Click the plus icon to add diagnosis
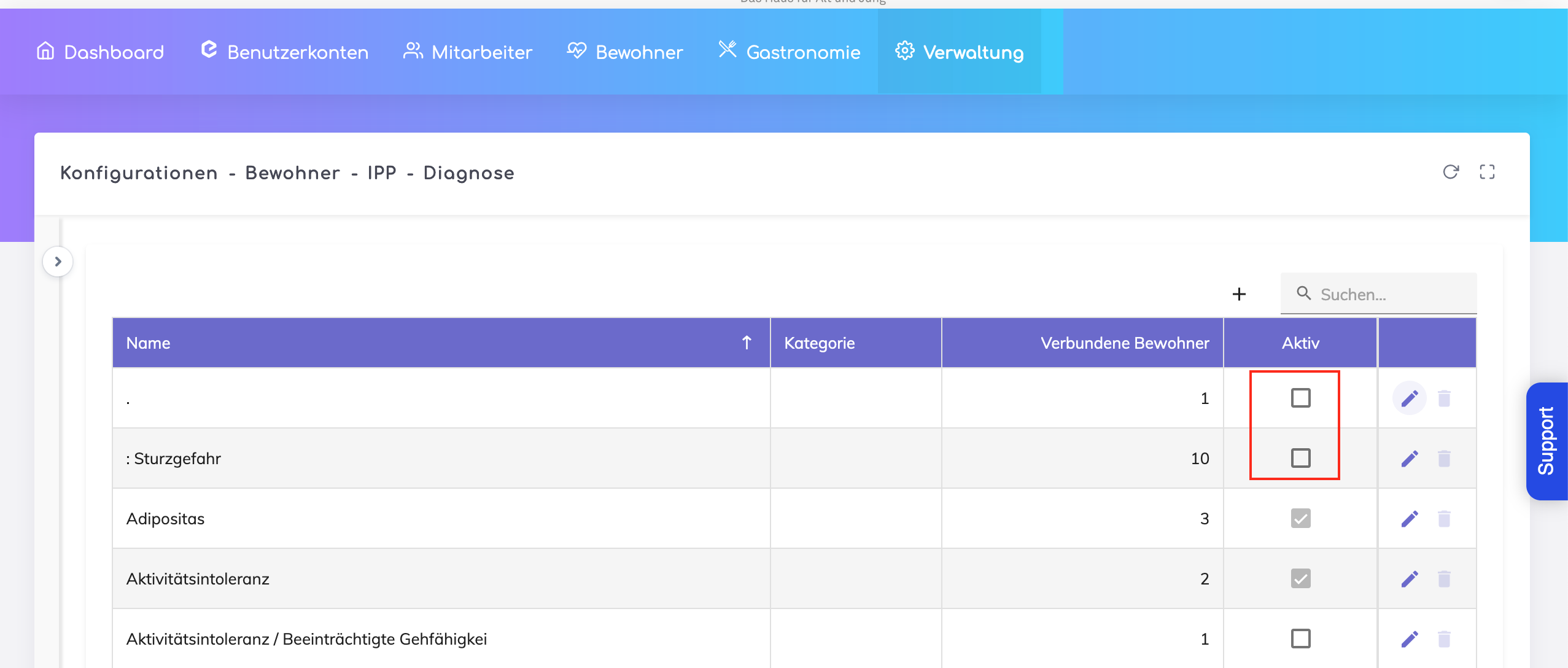The width and height of the screenshot is (1568, 668). tap(1239, 294)
